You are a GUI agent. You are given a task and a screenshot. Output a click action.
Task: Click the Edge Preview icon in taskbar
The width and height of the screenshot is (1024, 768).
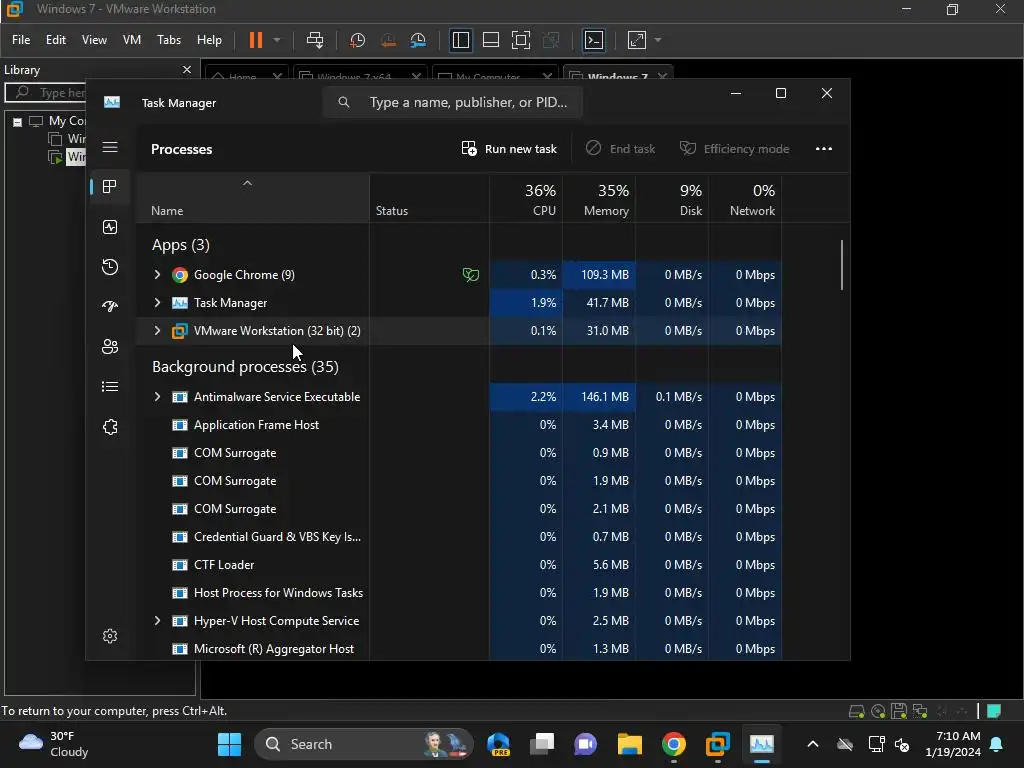tap(498, 744)
